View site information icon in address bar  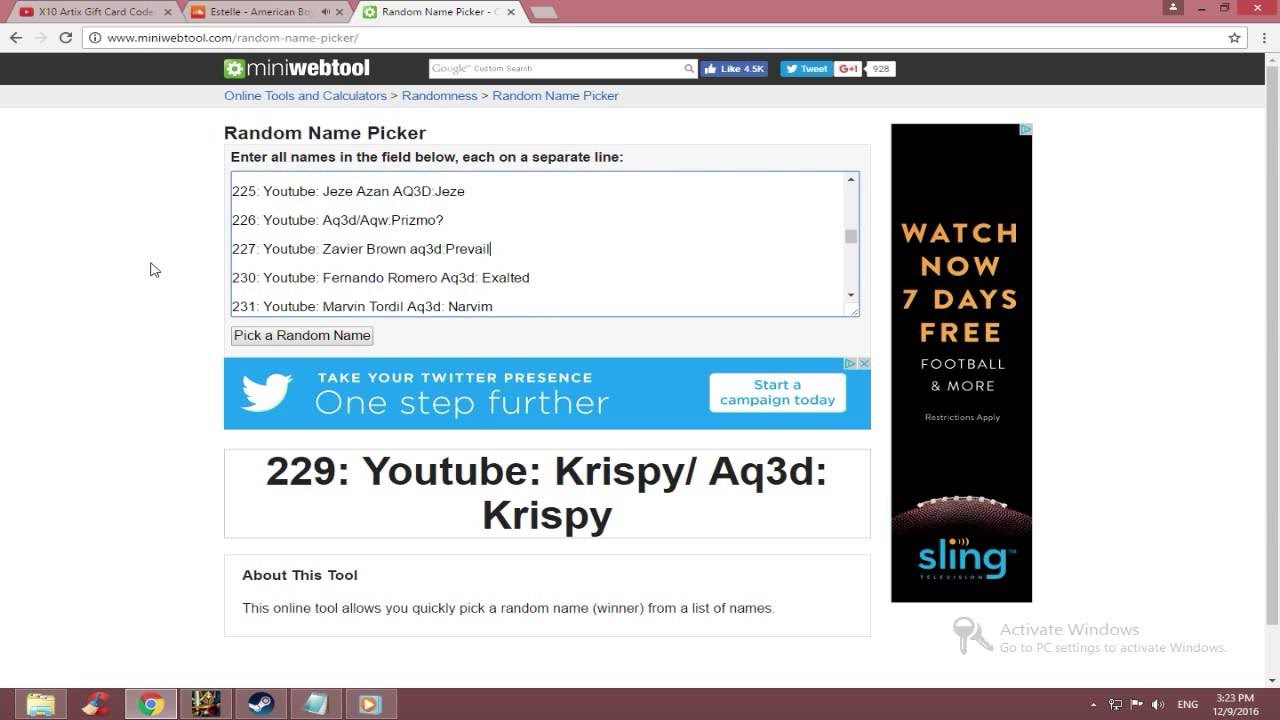[94, 38]
